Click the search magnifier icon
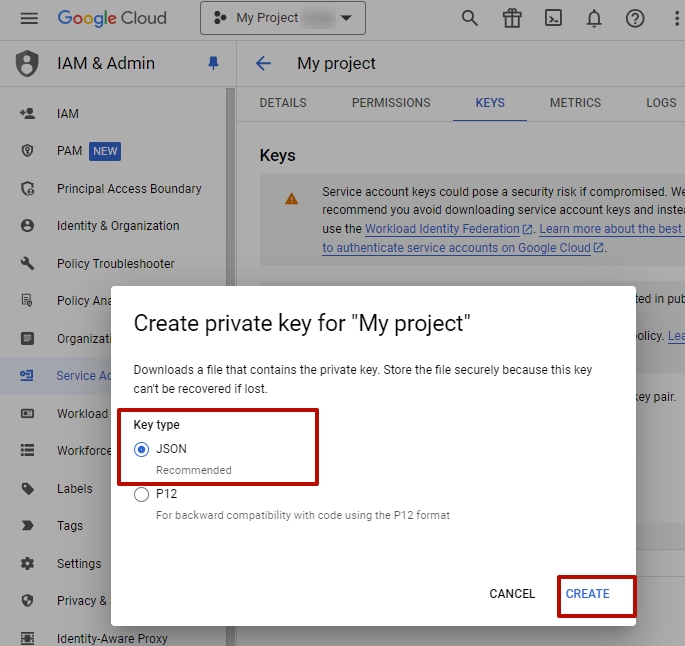Image resolution: width=685 pixels, height=646 pixels. tap(470, 18)
